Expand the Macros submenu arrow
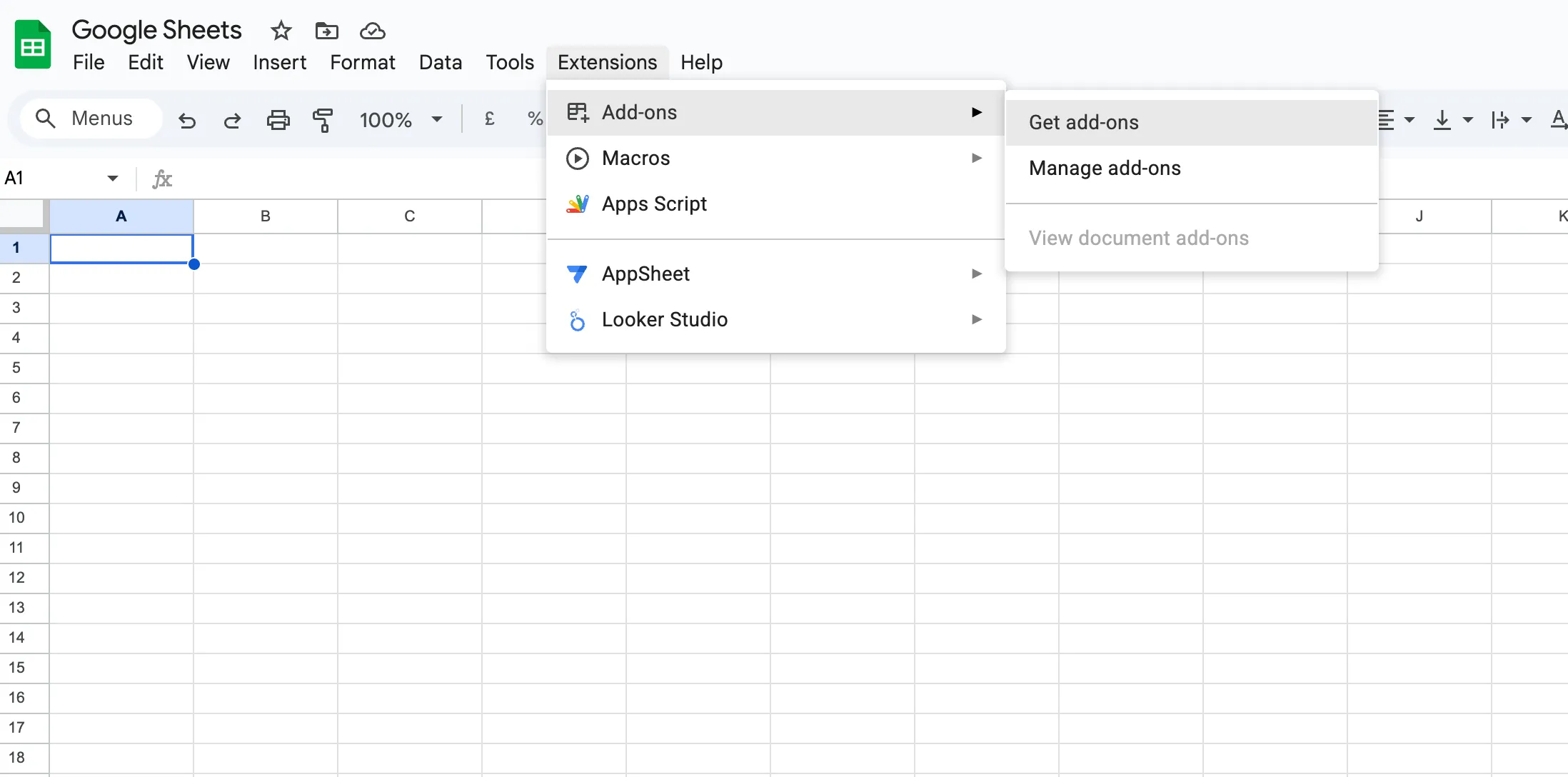The image size is (1568, 777). point(977,158)
